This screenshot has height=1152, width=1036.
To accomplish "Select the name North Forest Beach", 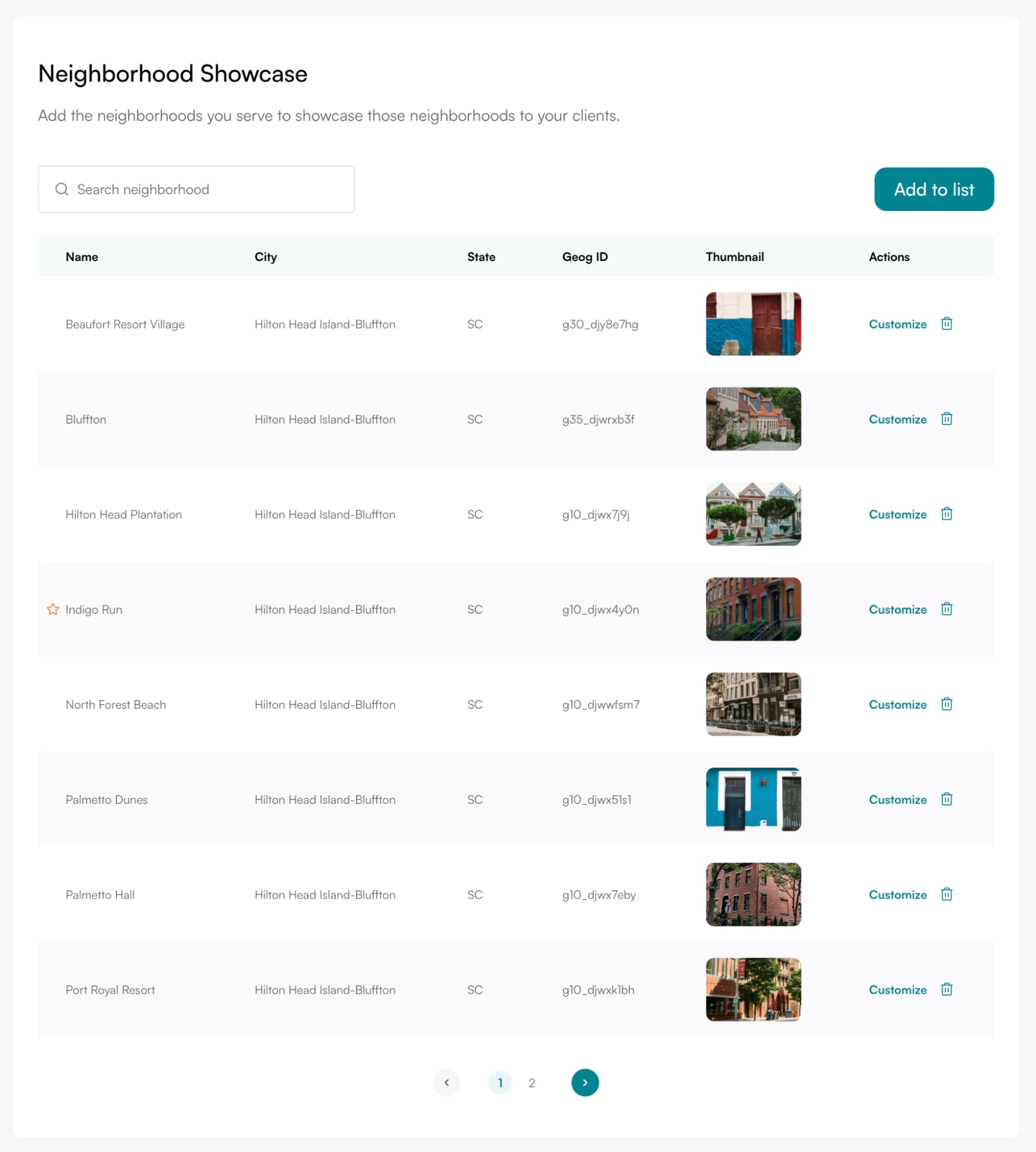I will click(116, 705).
